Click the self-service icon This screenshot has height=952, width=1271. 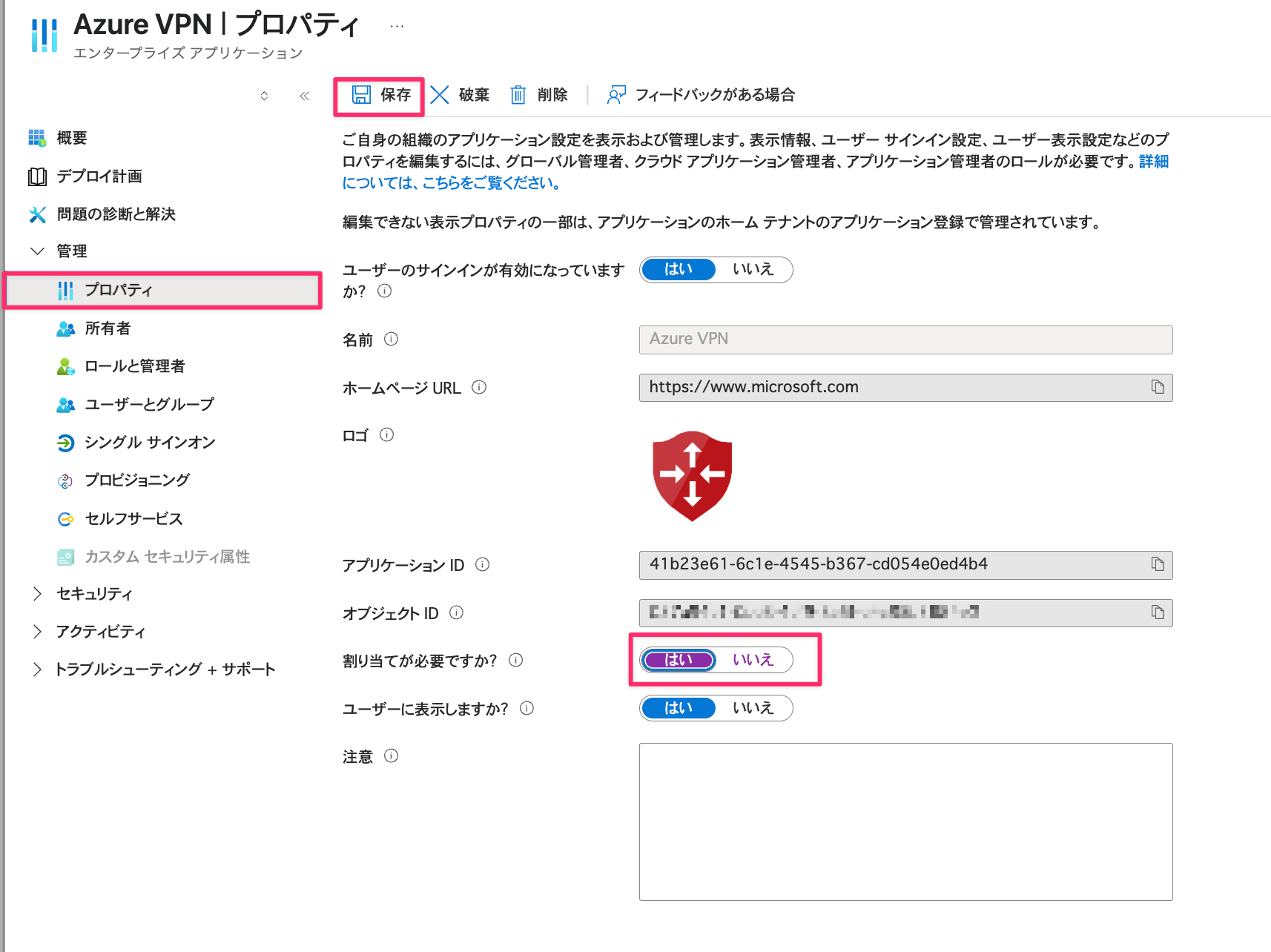66,519
